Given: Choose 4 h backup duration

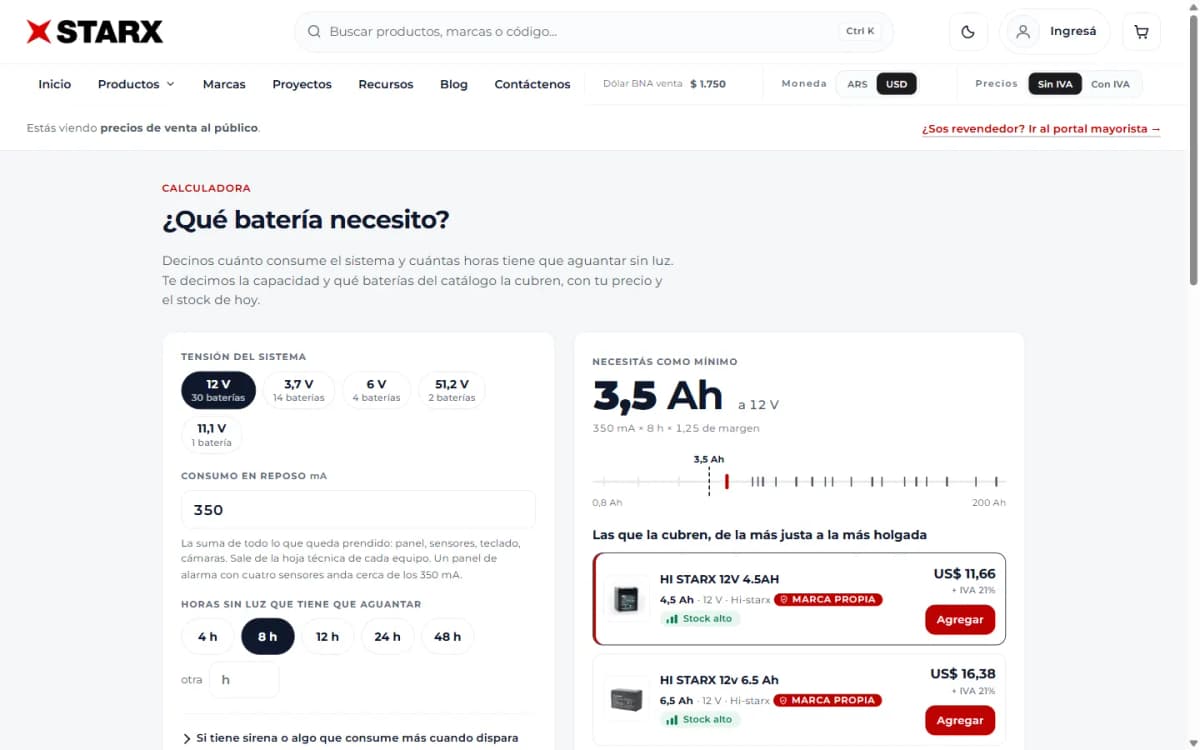Looking at the screenshot, I should pyautogui.click(x=208, y=637).
